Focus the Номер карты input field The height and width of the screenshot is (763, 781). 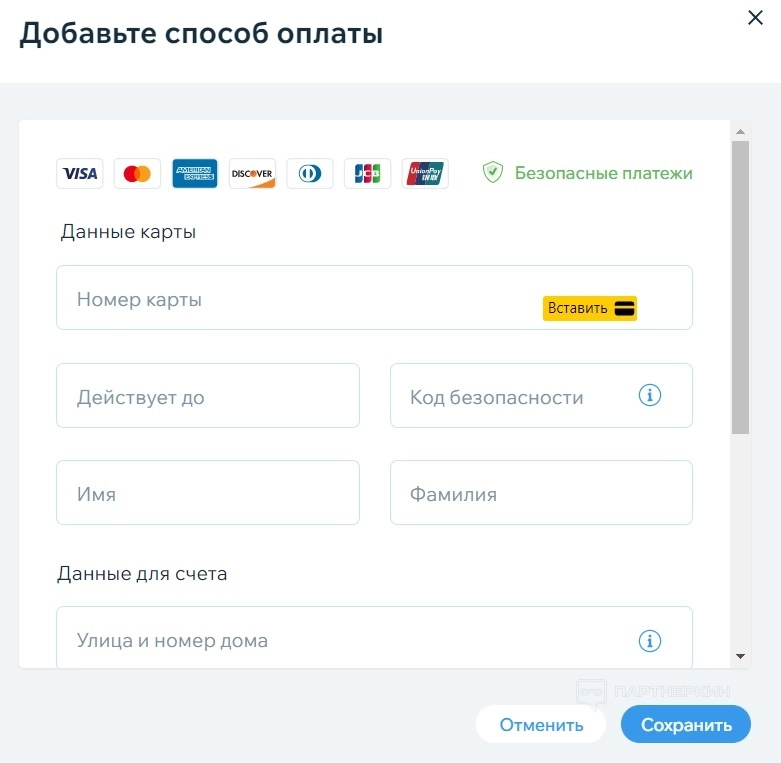(300, 298)
